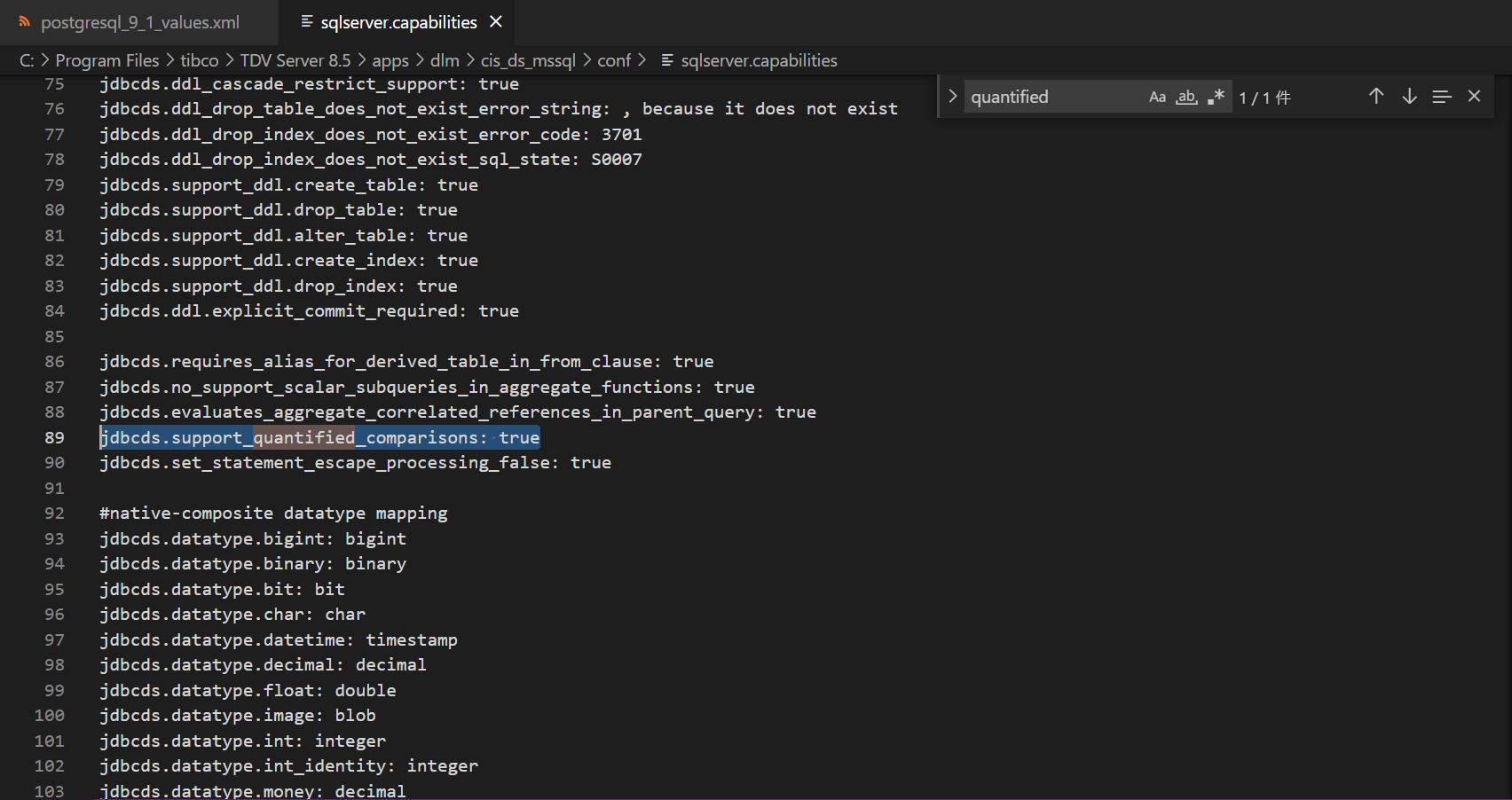The height and width of the screenshot is (800, 1512).
Task: Click value 3701 on line 77
Action: 621,135
